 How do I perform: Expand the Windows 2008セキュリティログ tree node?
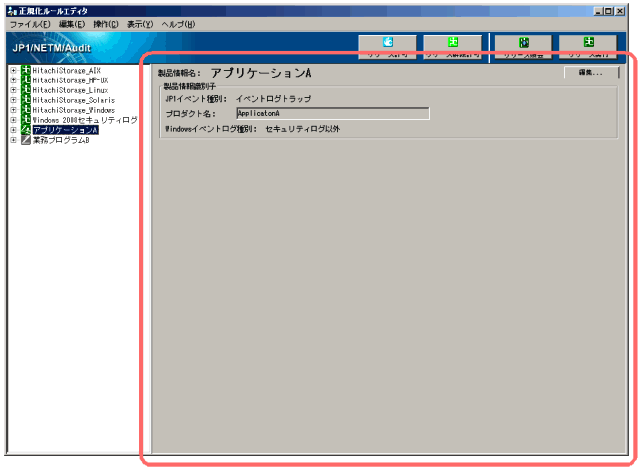tap(13, 120)
